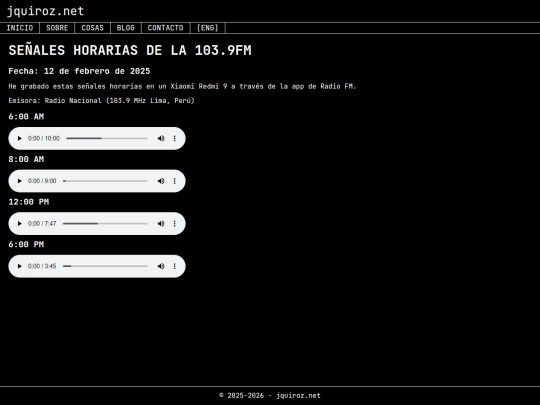Click the heading SEÑALES HORARIAS DE LA 103.9FM
Screen dimensions: 540x405
(130, 50)
